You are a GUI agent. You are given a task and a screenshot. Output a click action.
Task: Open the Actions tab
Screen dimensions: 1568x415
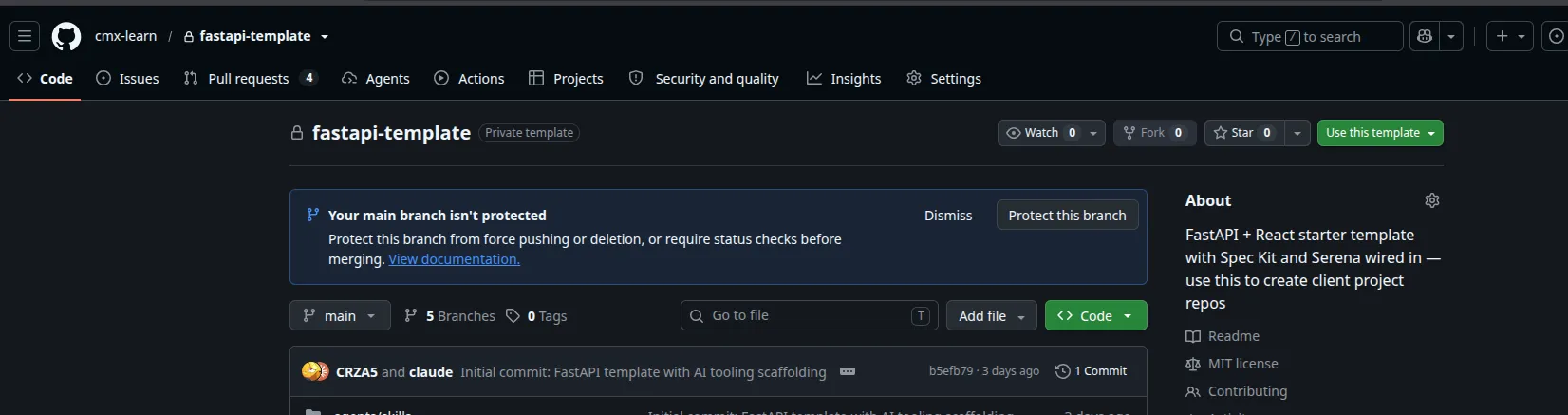[x=469, y=78]
